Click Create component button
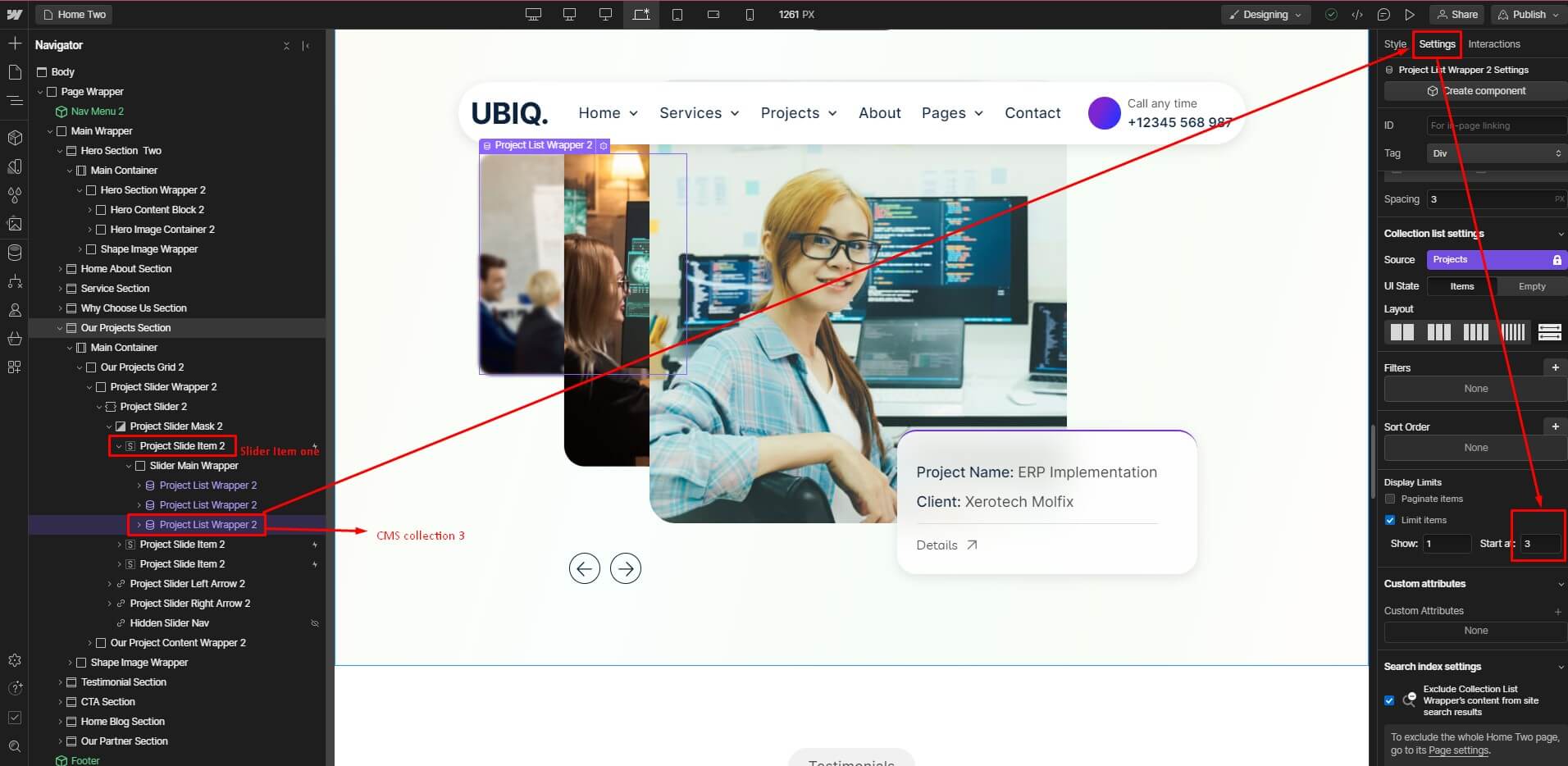The height and width of the screenshot is (766, 1568). (x=1476, y=91)
